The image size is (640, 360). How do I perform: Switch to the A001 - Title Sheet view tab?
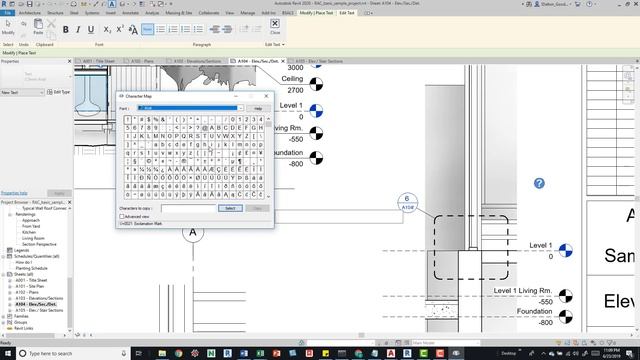pos(98,61)
